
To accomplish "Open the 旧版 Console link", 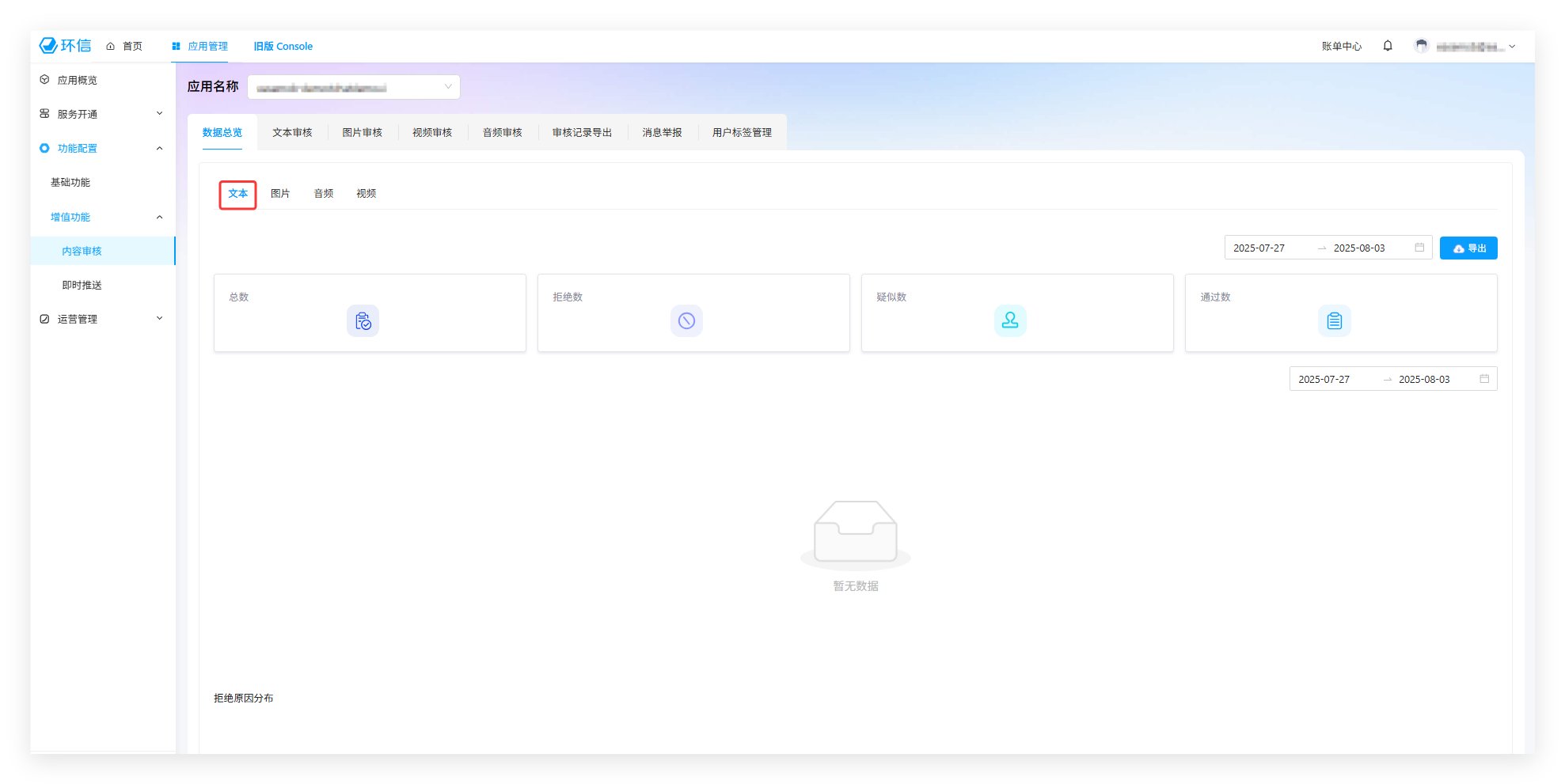I will coord(283,47).
